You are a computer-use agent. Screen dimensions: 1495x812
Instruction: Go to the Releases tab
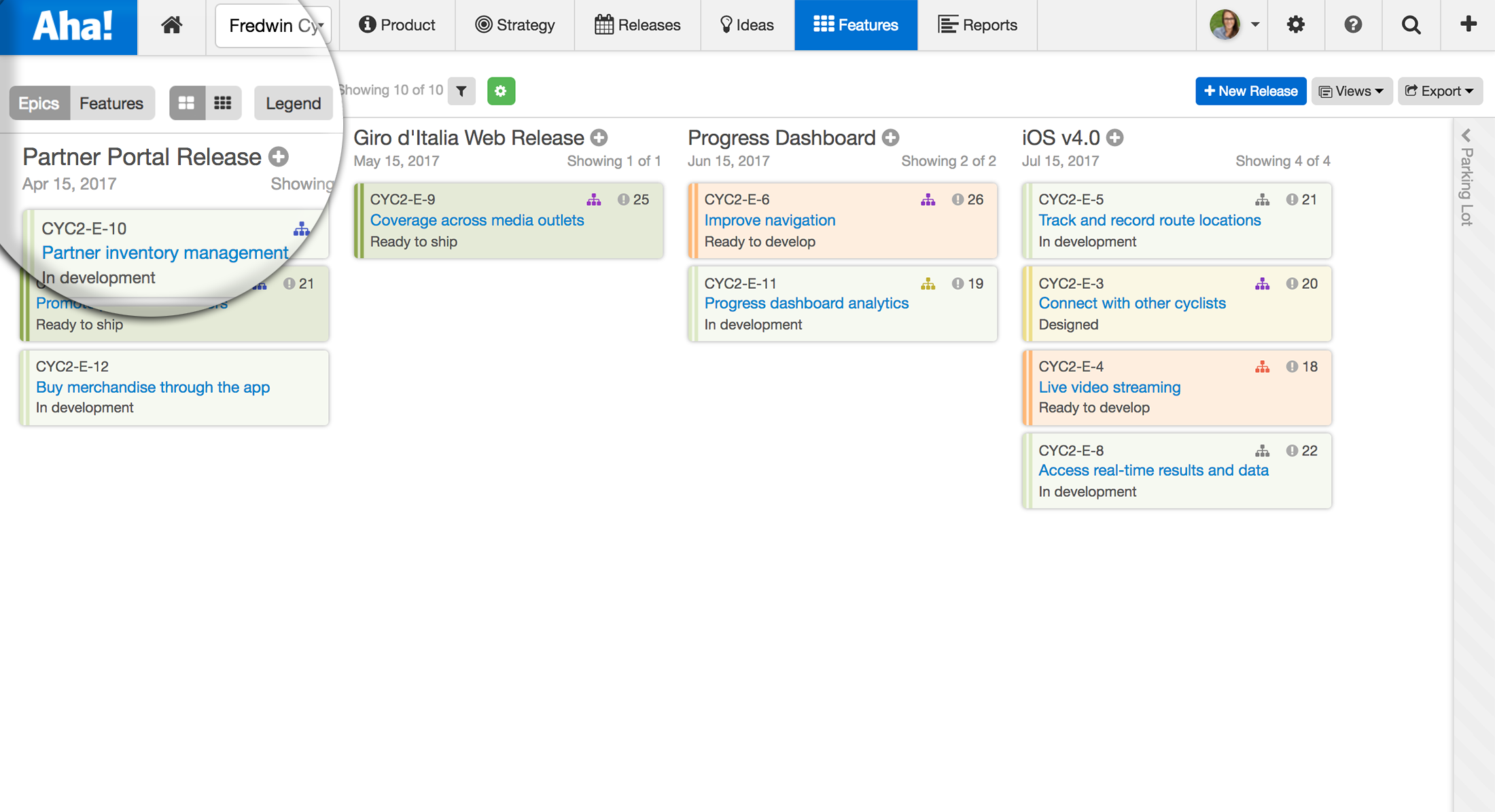tap(637, 25)
